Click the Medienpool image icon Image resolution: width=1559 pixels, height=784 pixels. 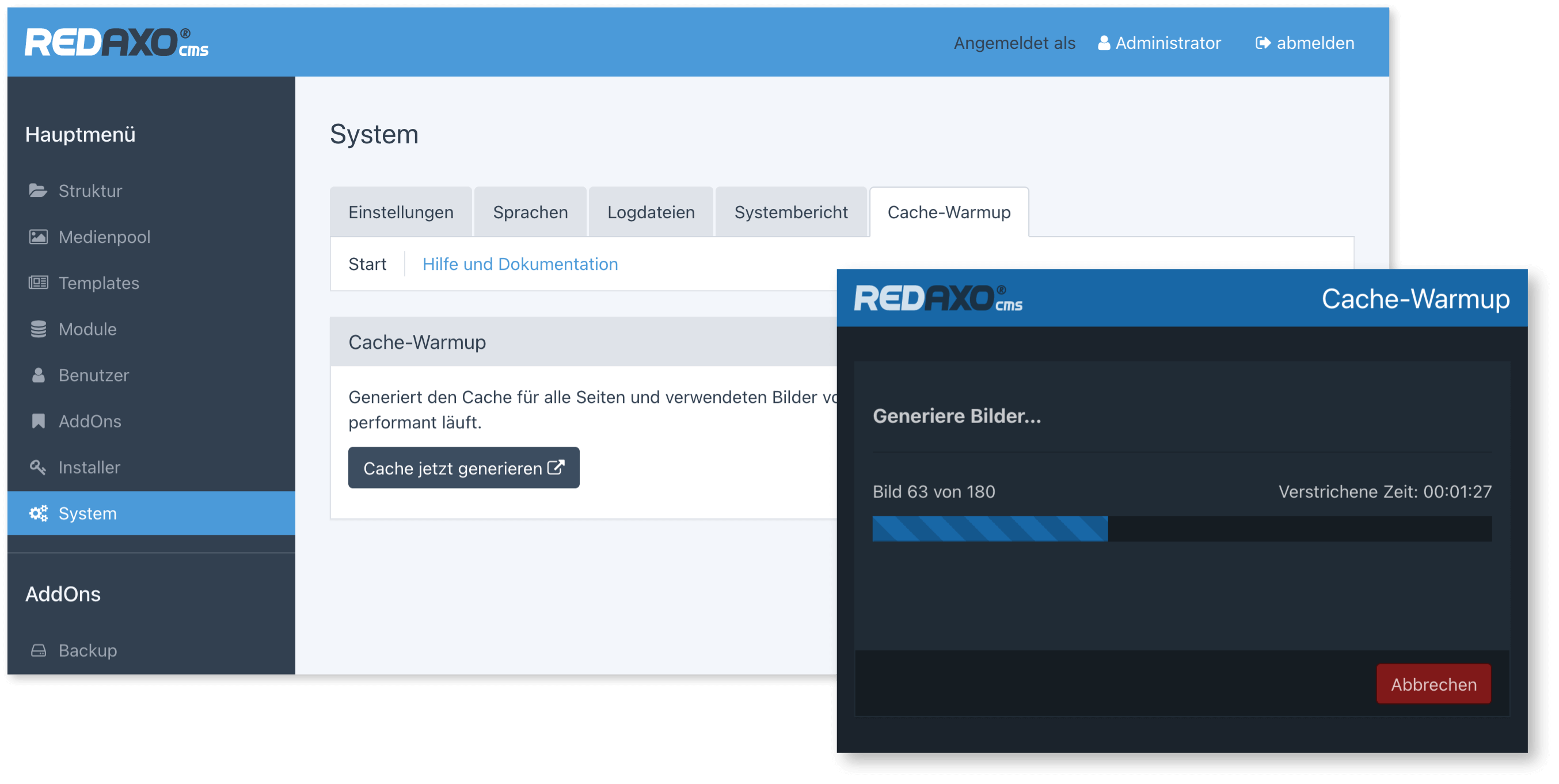point(38,237)
